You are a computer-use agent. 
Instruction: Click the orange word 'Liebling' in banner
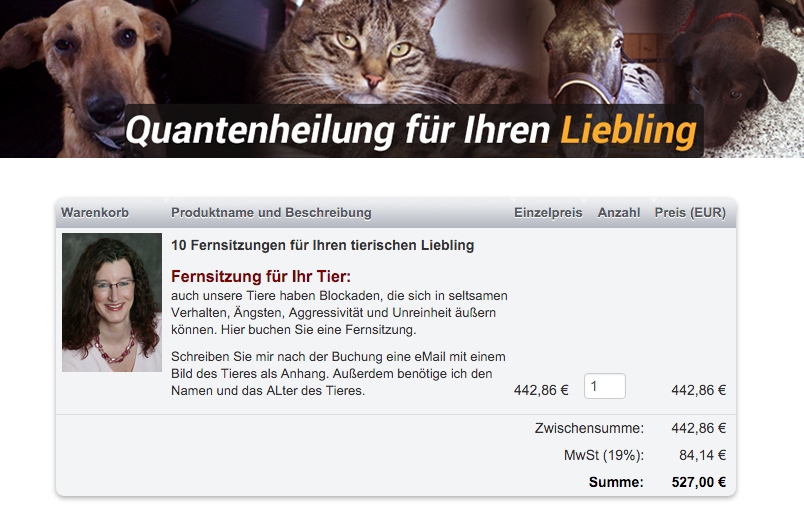[x=629, y=130]
